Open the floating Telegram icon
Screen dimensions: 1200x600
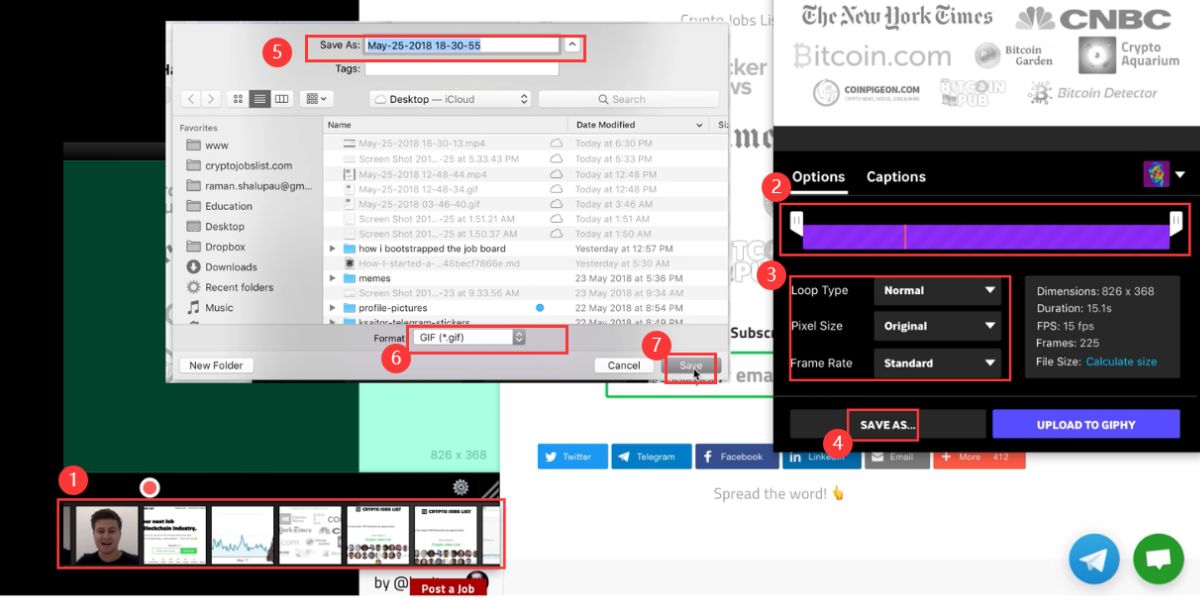(1094, 558)
